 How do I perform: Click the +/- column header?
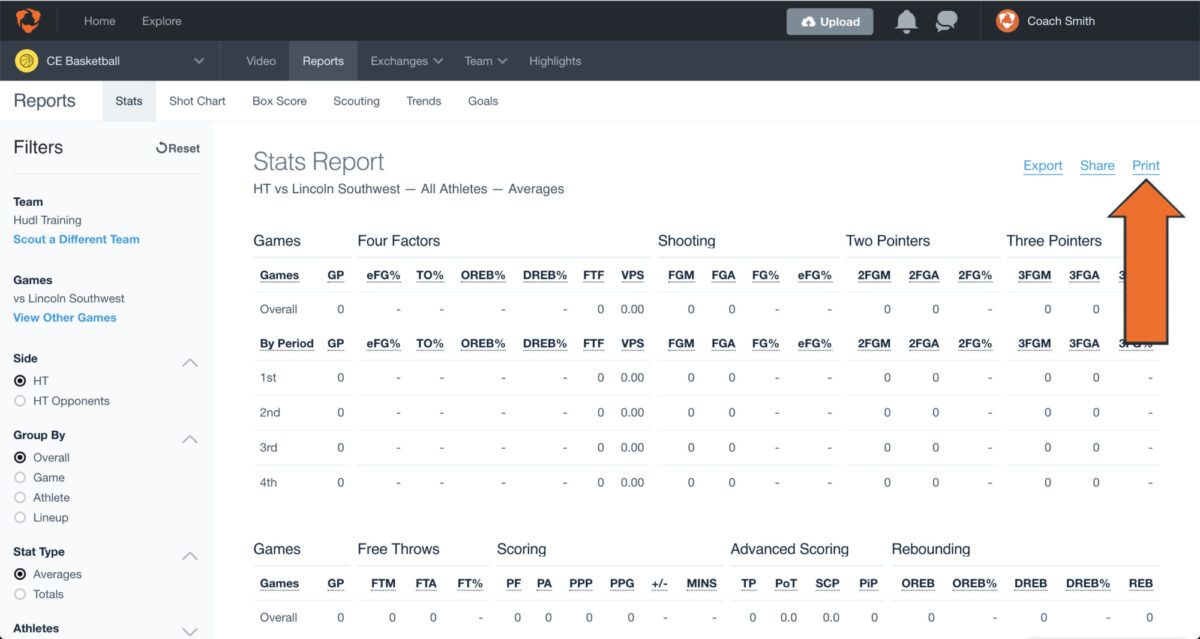659,584
